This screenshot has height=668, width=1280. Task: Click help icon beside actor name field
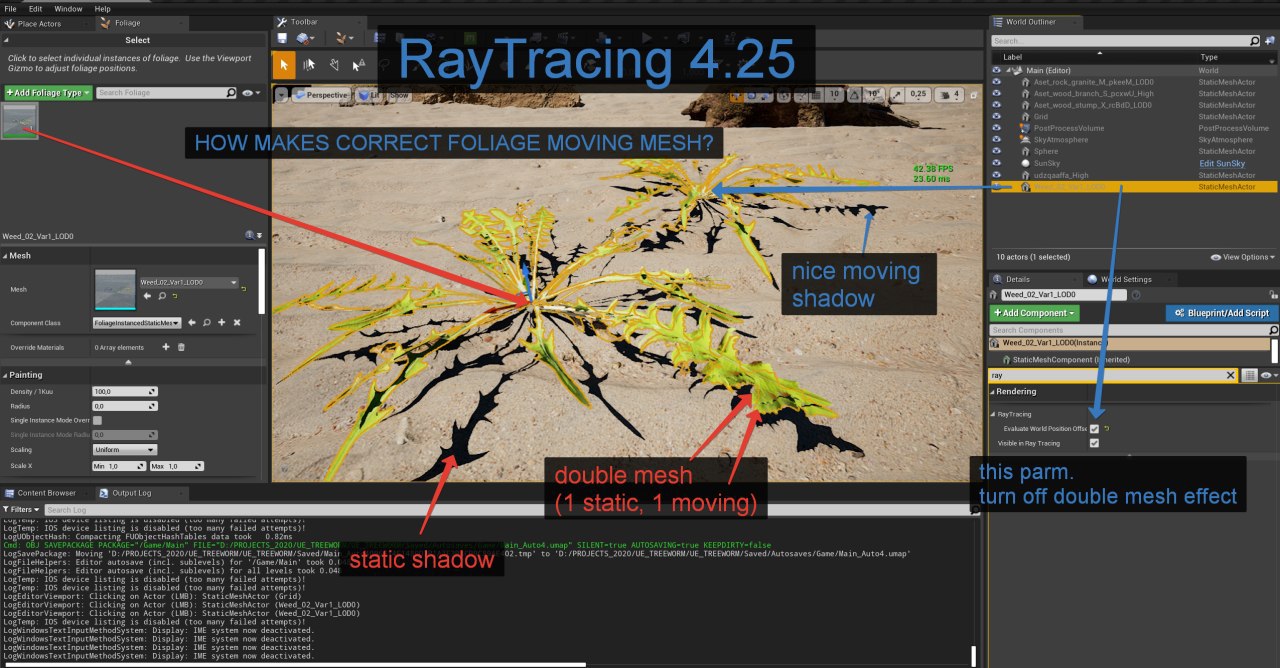(1136, 295)
